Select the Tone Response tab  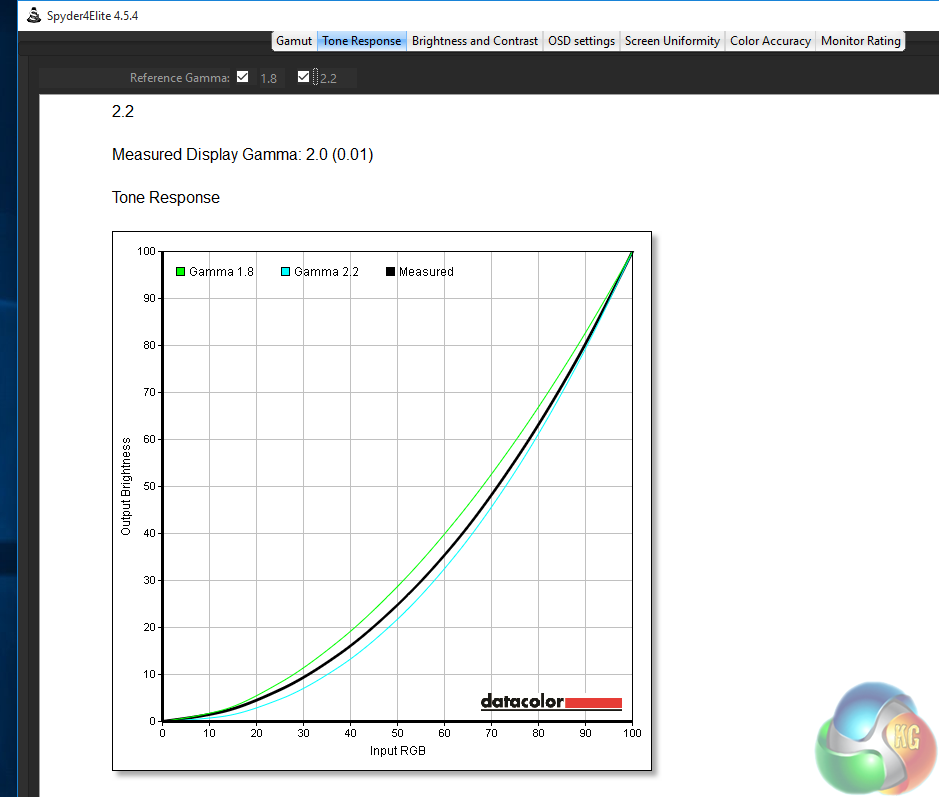pyautogui.click(x=361, y=41)
